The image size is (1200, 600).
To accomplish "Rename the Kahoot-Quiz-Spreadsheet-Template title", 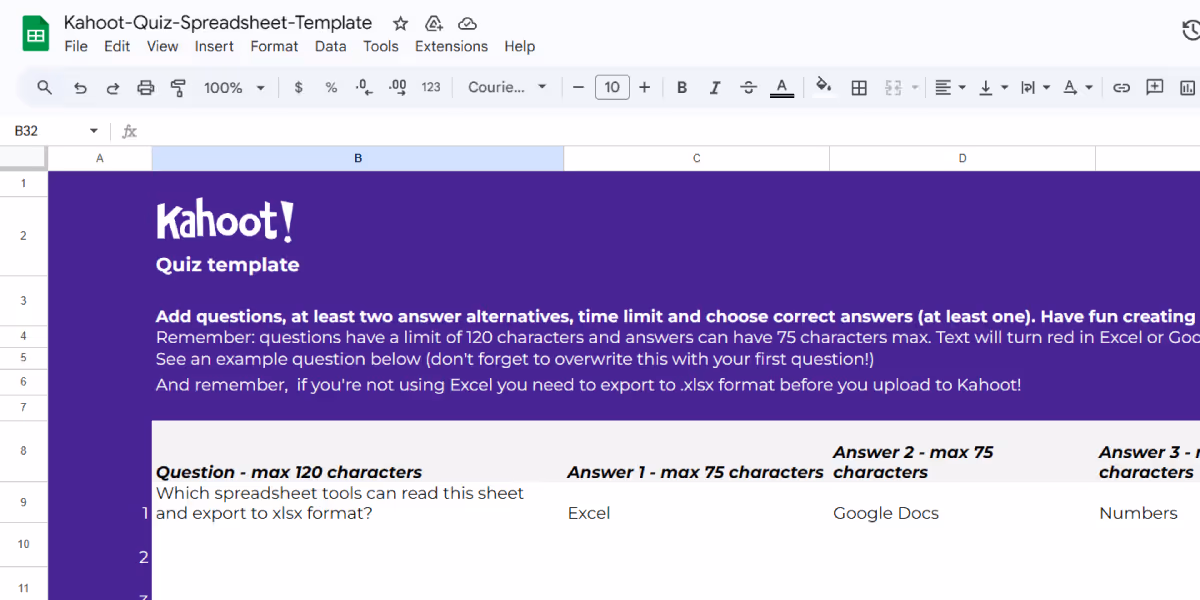I will pyautogui.click(x=218, y=23).
